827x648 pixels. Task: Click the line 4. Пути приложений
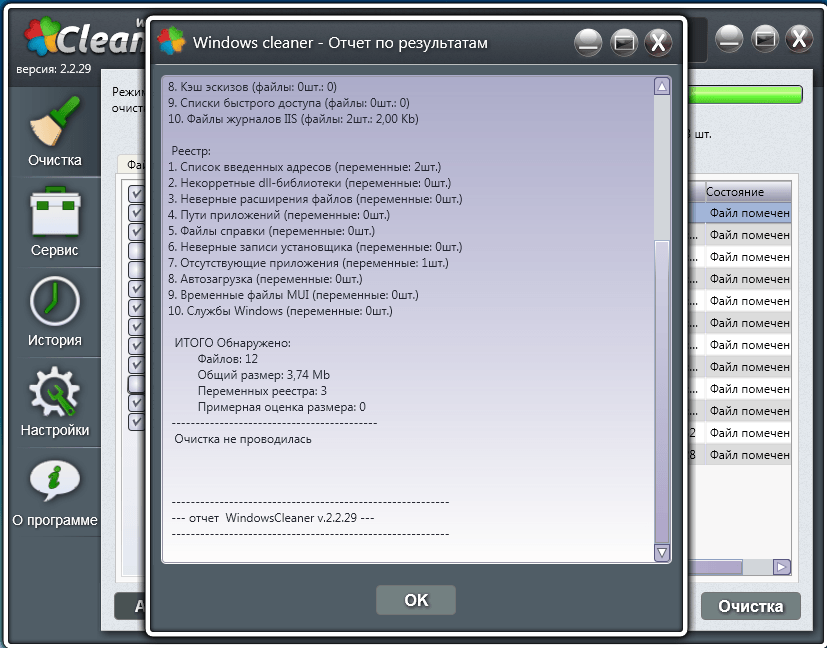click(x=278, y=215)
